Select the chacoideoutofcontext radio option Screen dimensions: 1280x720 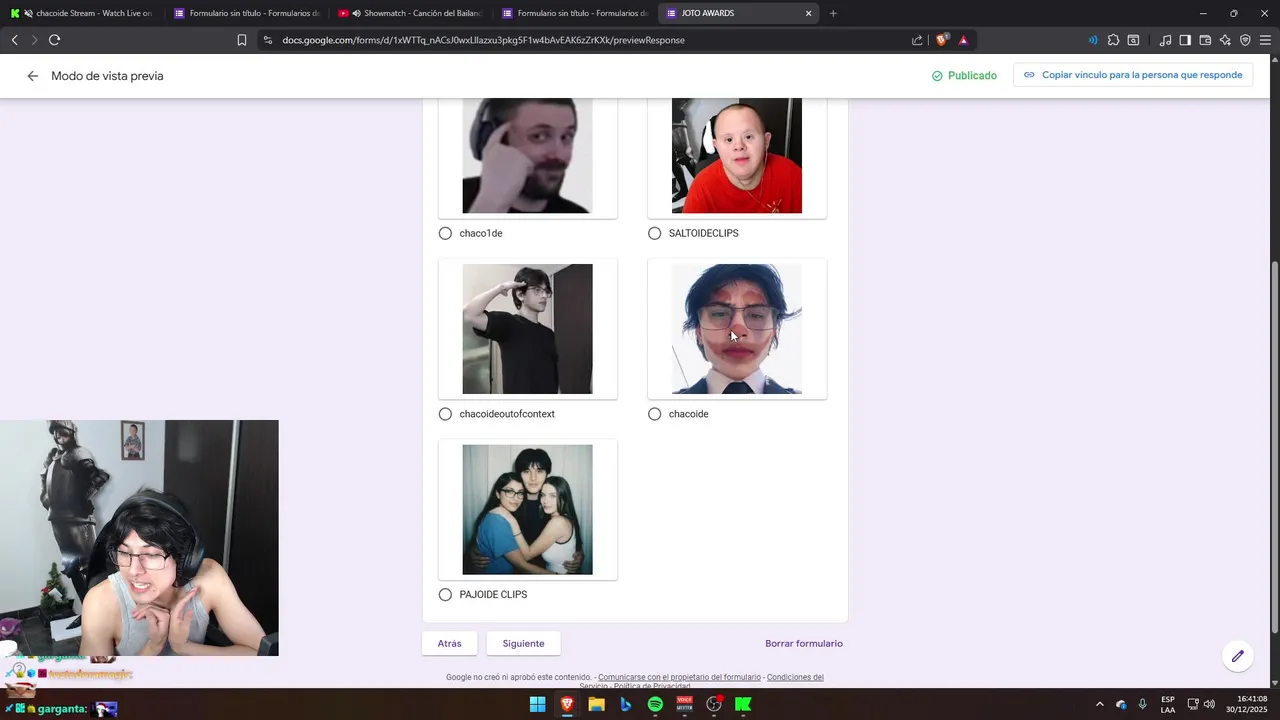445,414
